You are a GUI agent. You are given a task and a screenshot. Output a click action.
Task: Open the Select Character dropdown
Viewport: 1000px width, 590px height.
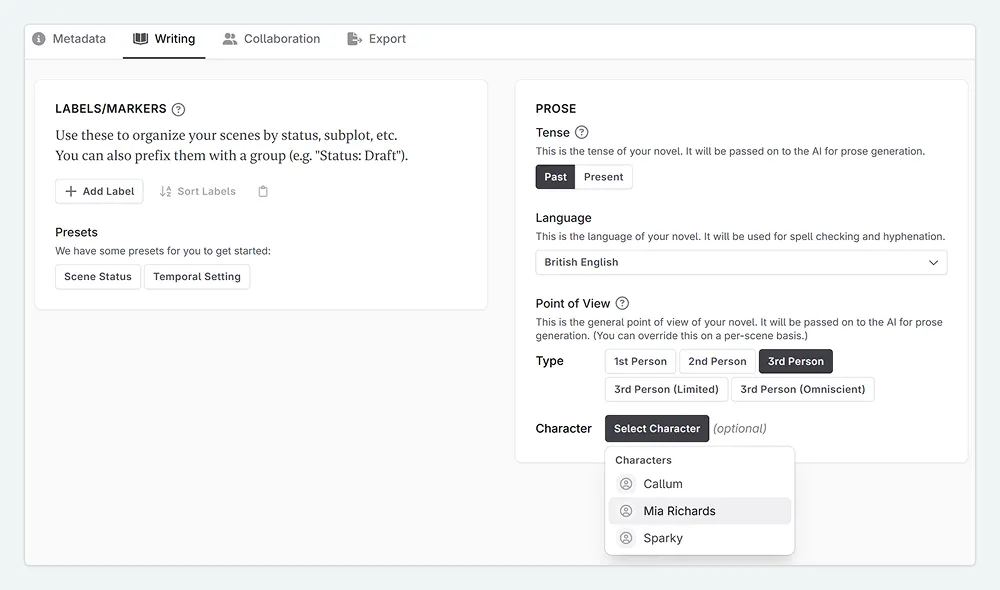[x=657, y=427]
